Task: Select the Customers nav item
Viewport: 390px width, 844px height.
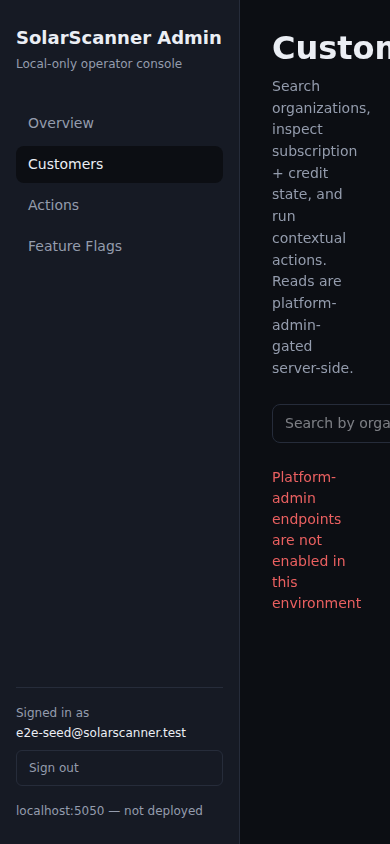Action: tap(119, 164)
